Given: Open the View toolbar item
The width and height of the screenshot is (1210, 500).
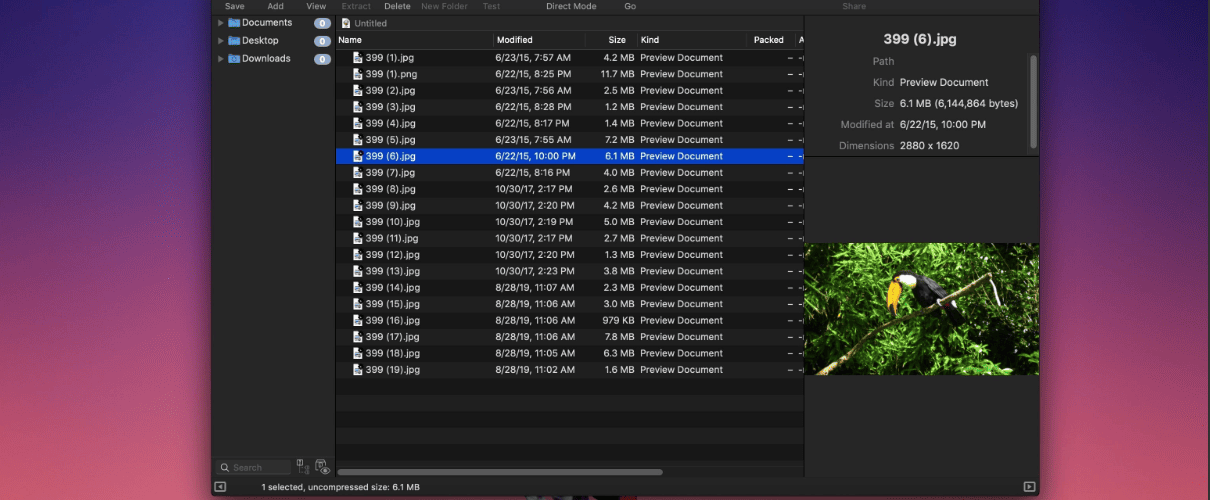Looking at the screenshot, I should pos(316,6).
